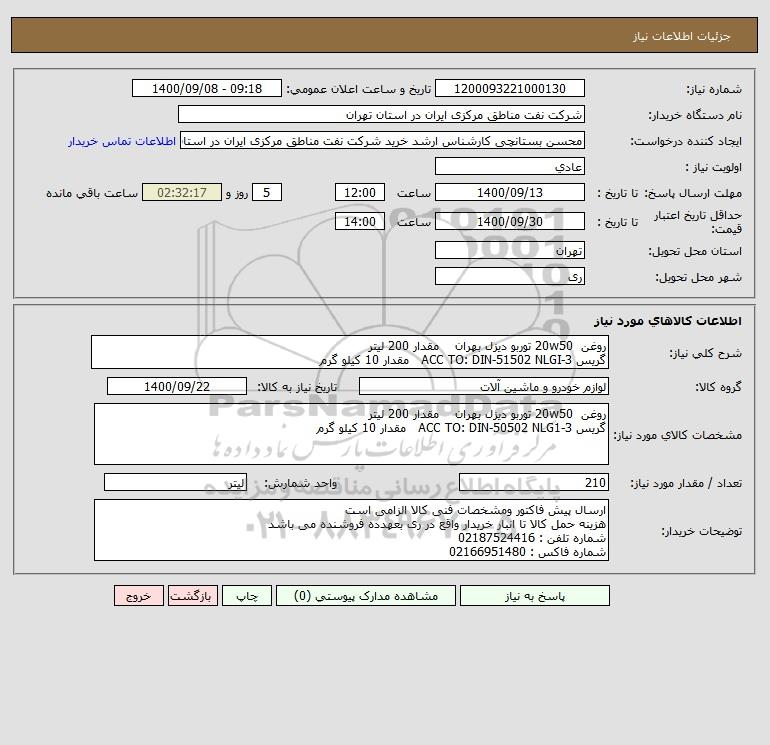Click the days remaining field showing 5

point(267,193)
